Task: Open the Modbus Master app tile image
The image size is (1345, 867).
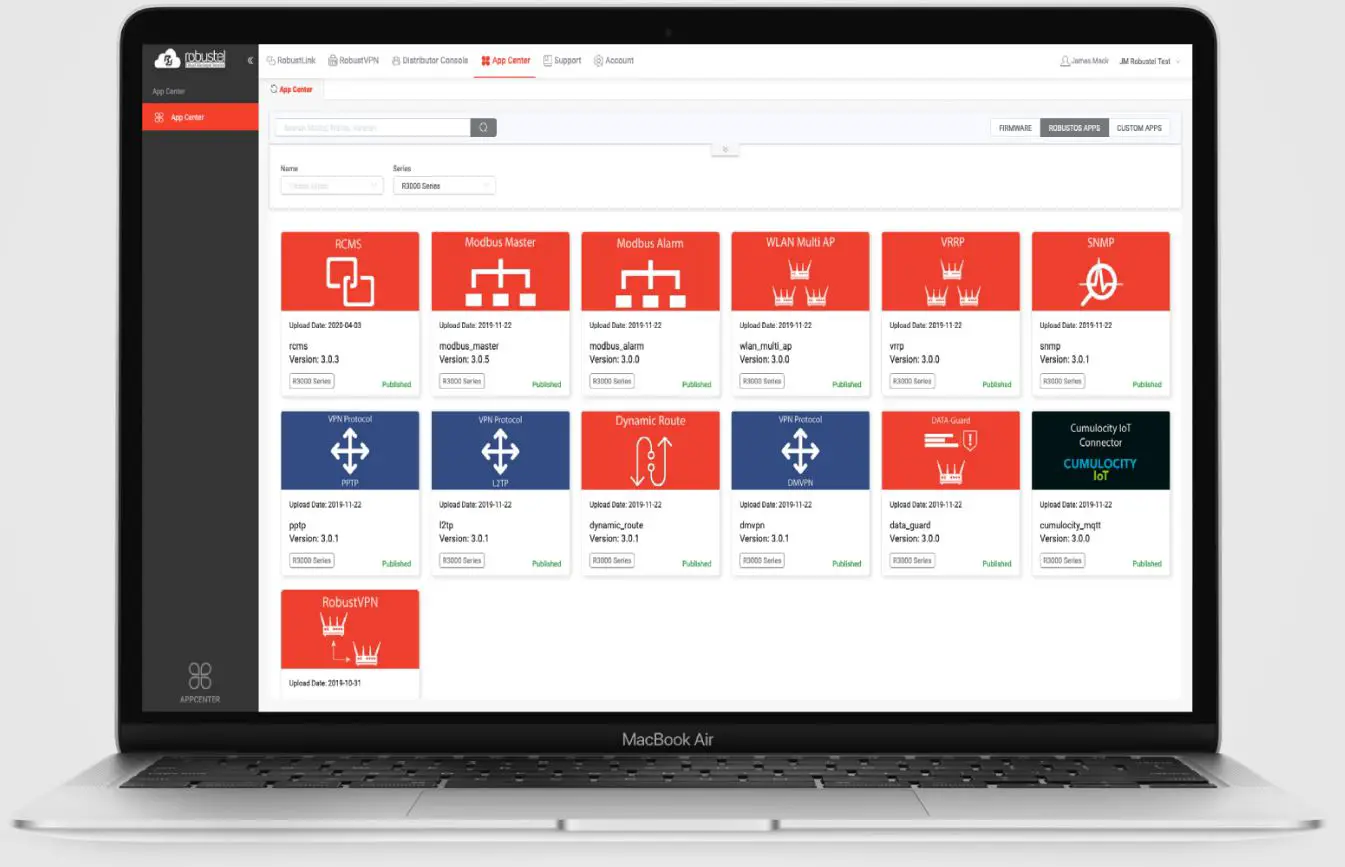Action: coord(500,271)
